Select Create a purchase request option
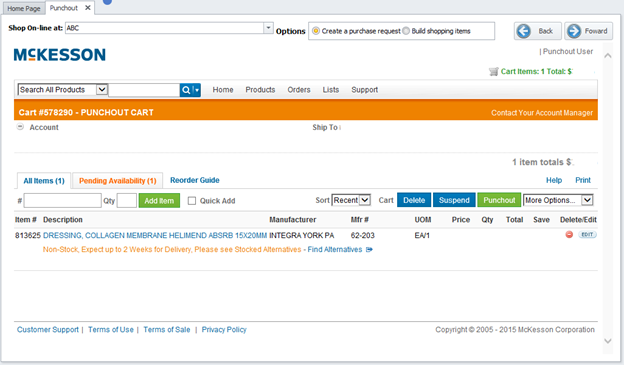The image size is (624, 365). tap(316, 31)
